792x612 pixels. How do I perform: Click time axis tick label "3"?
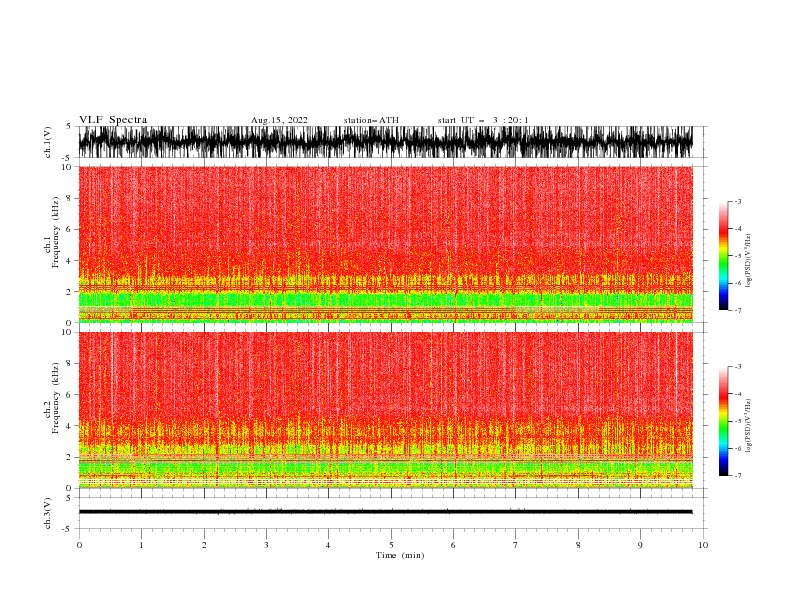coord(266,545)
